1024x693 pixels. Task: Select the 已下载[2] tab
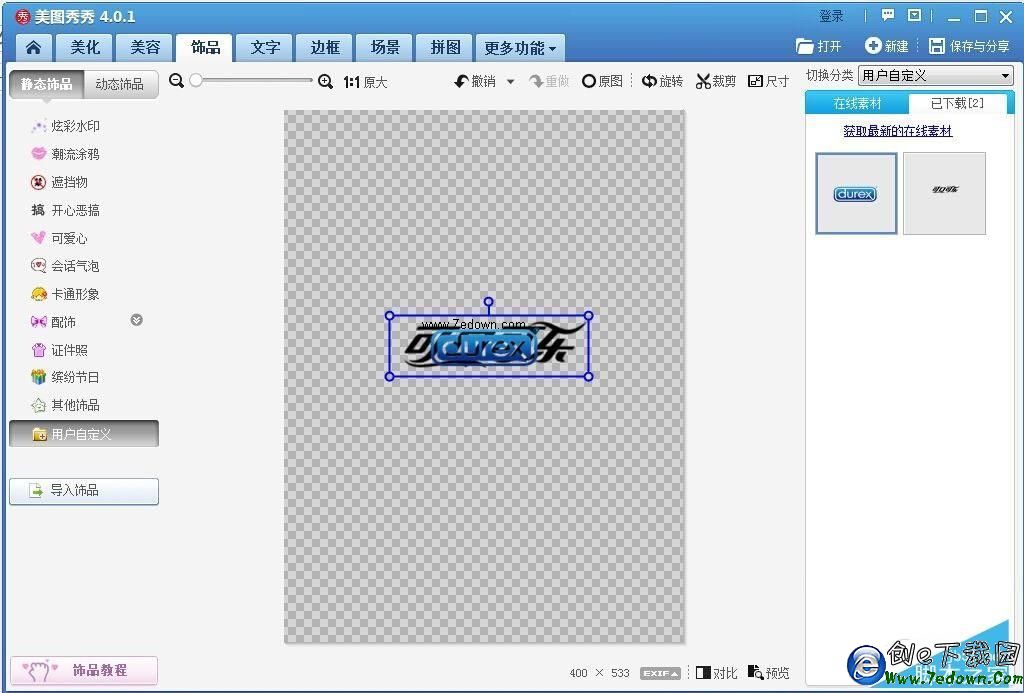[957, 103]
